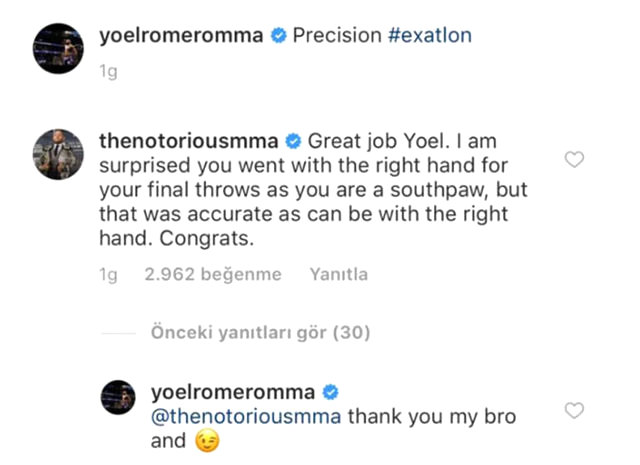Click verified badge beside thenotoriousmma username
Image resolution: width=640 pixels, height=465 pixels.
coord(295,139)
